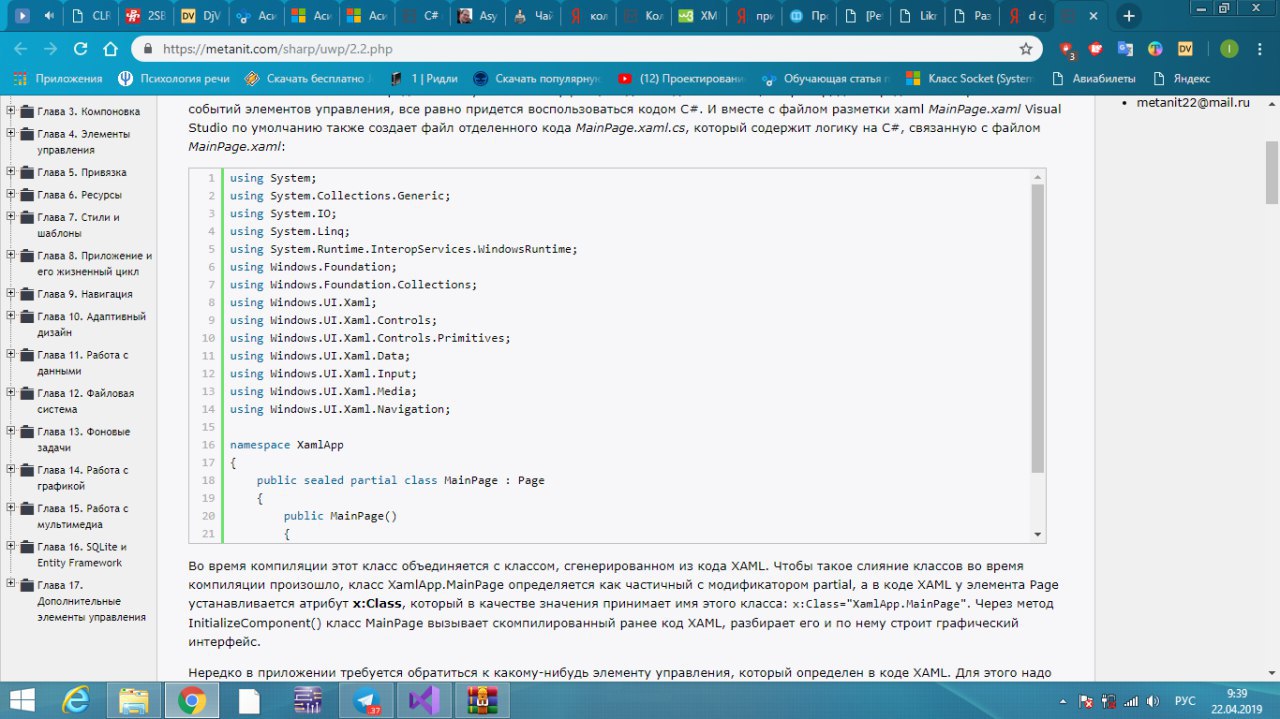Open the DV extension icon in toolbar
The image size is (1280, 719).
click(x=1185, y=49)
